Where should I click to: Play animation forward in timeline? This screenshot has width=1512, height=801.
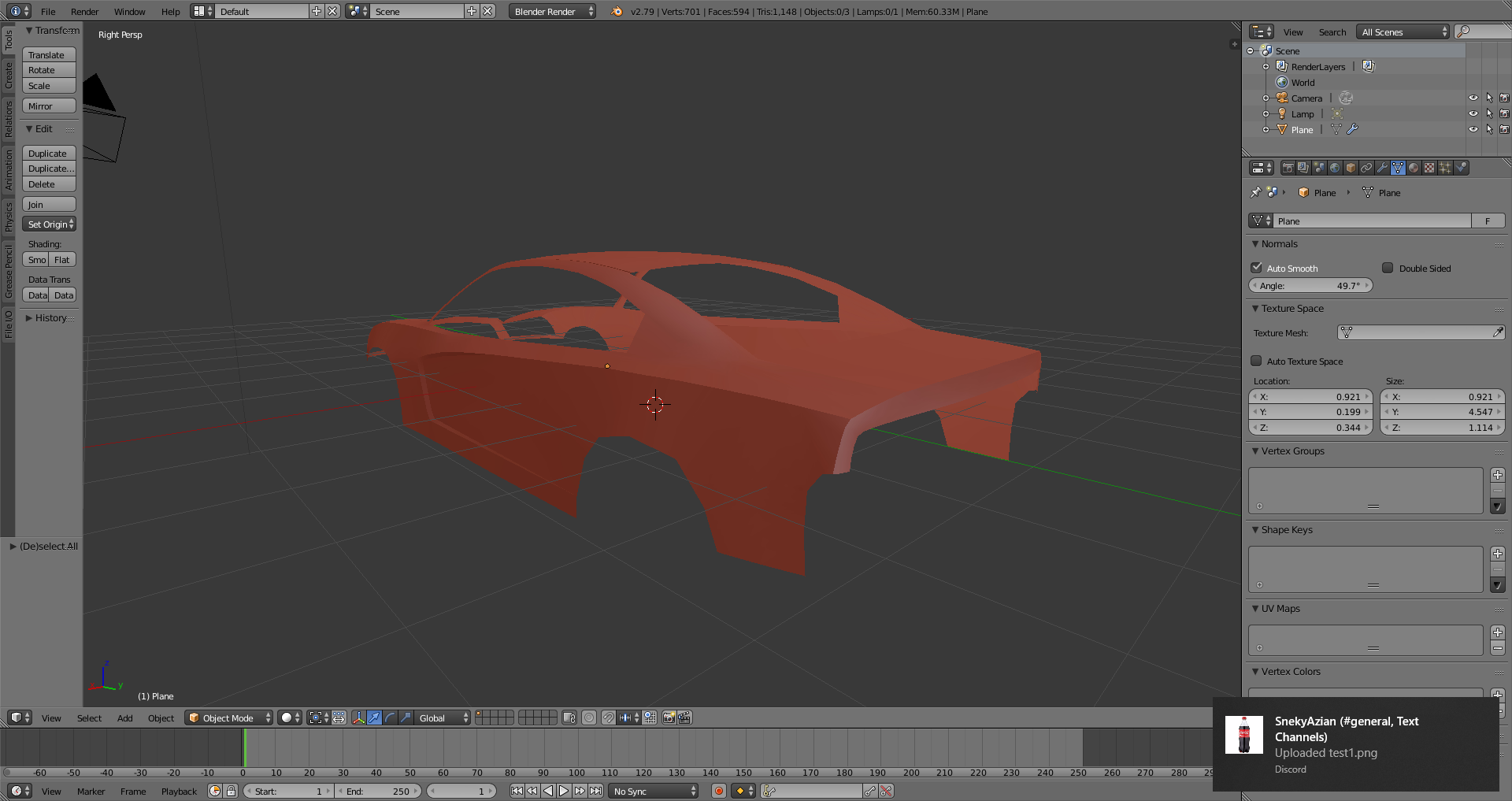click(x=564, y=791)
